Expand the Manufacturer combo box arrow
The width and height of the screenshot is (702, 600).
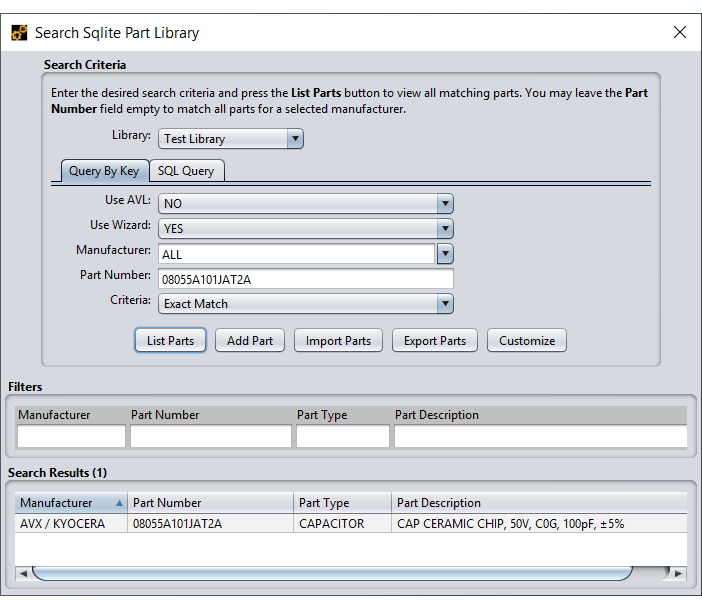445,254
